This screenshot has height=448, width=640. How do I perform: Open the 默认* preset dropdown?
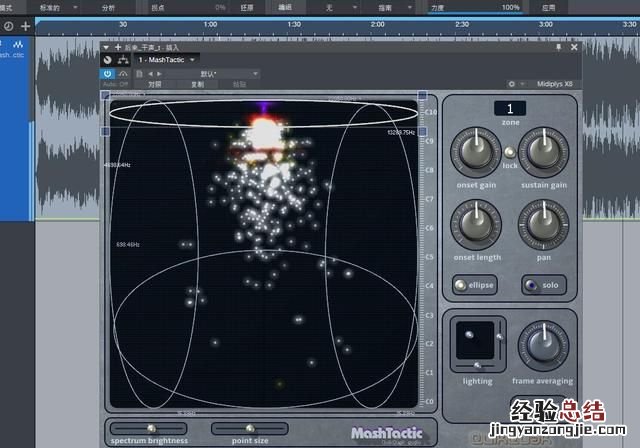click(212, 74)
